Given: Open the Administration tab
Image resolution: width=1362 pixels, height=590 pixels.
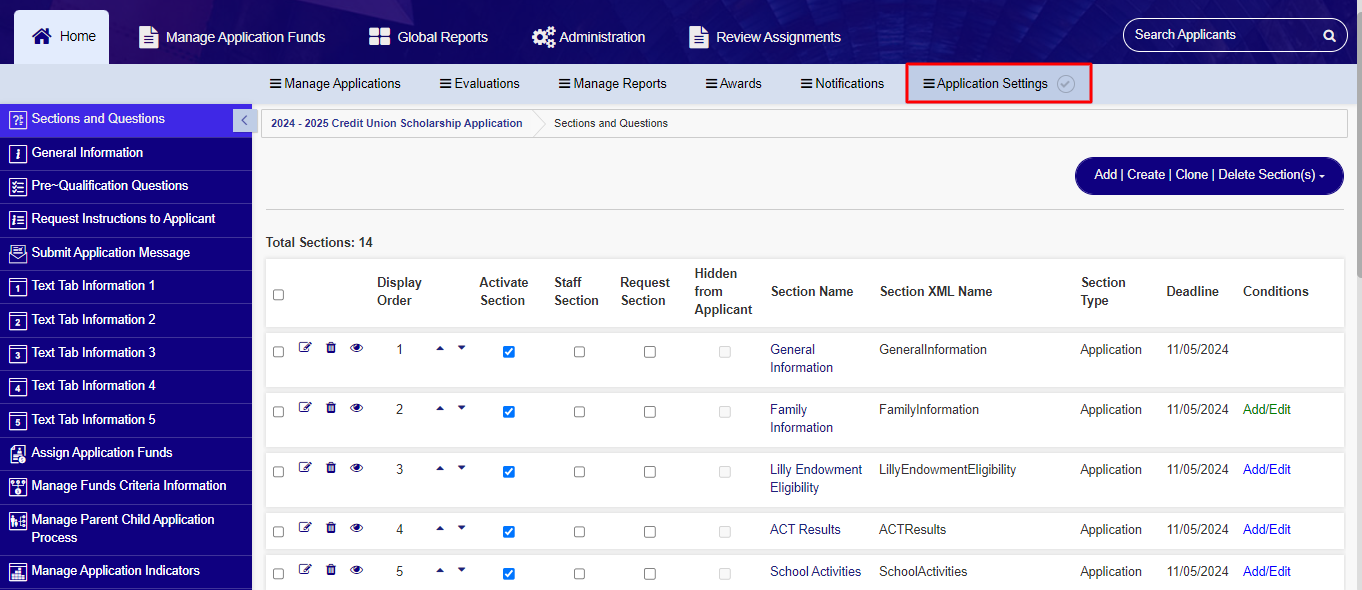Looking at the screenshot, I should point(588,37).
